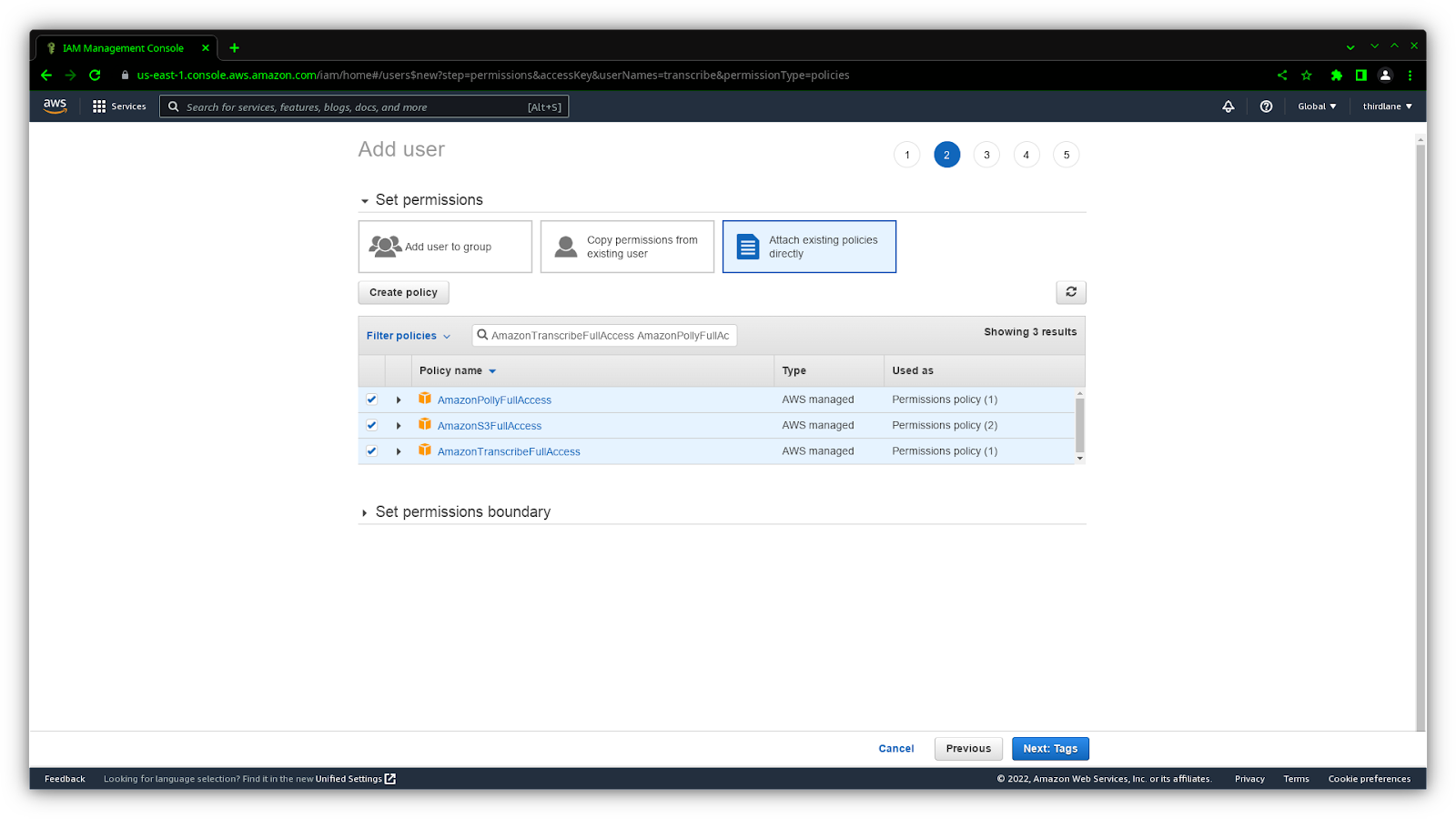The height and width of the screenshot is (819, 1456).
Task: Click the browser back arrow
Action: click(46, 76)
